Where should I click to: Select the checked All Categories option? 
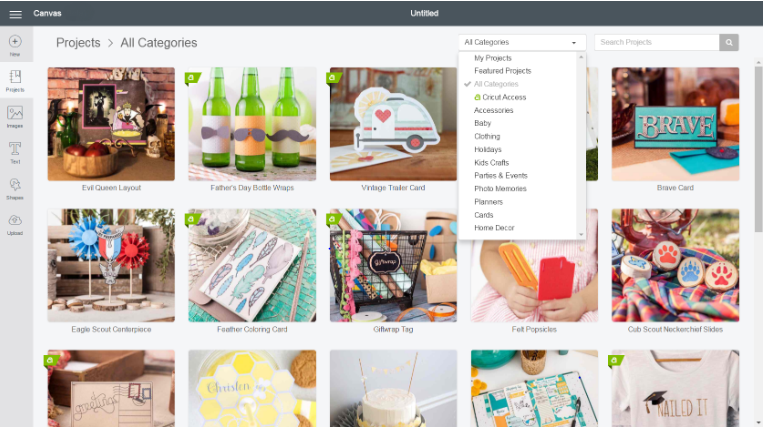pos(496,84)
